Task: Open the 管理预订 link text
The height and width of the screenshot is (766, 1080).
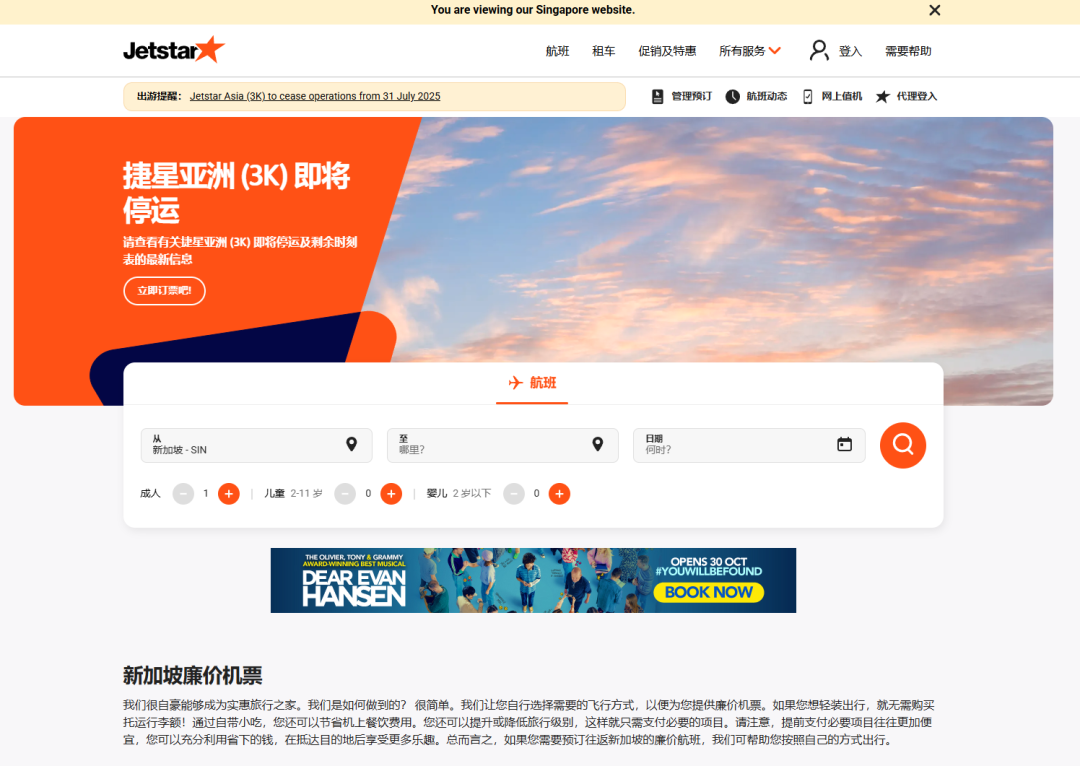Action: 692,96
